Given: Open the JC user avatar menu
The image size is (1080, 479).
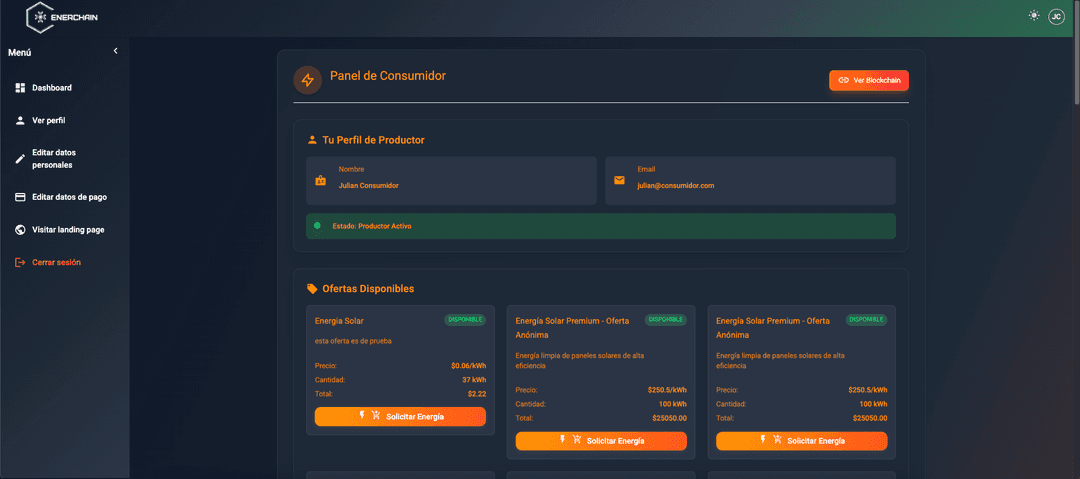Looking at the screenshot, I should pyautogui.click(x=1056, y=17).
